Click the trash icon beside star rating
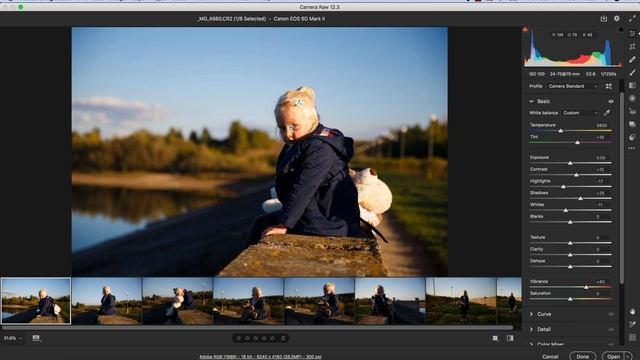This screenshot has height=360, width=640. [283, 338]
